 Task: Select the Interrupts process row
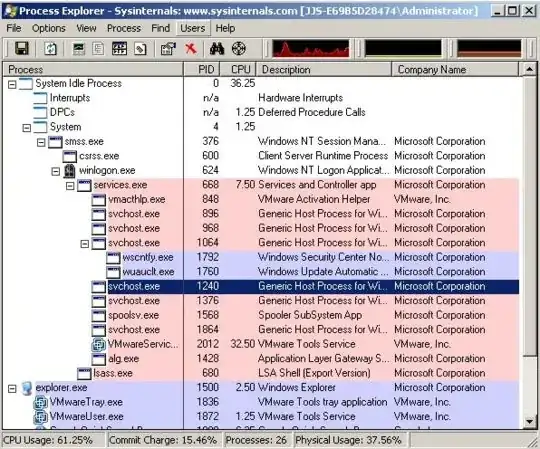pyautogui.click(x=261, y=98)
